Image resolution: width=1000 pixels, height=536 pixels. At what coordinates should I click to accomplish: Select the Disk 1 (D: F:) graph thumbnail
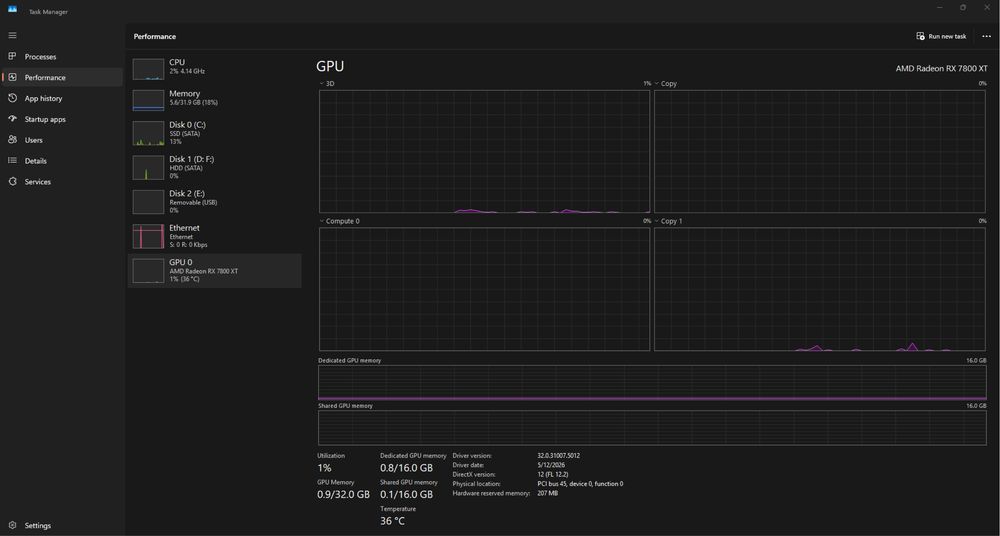(x=148, y=168)
